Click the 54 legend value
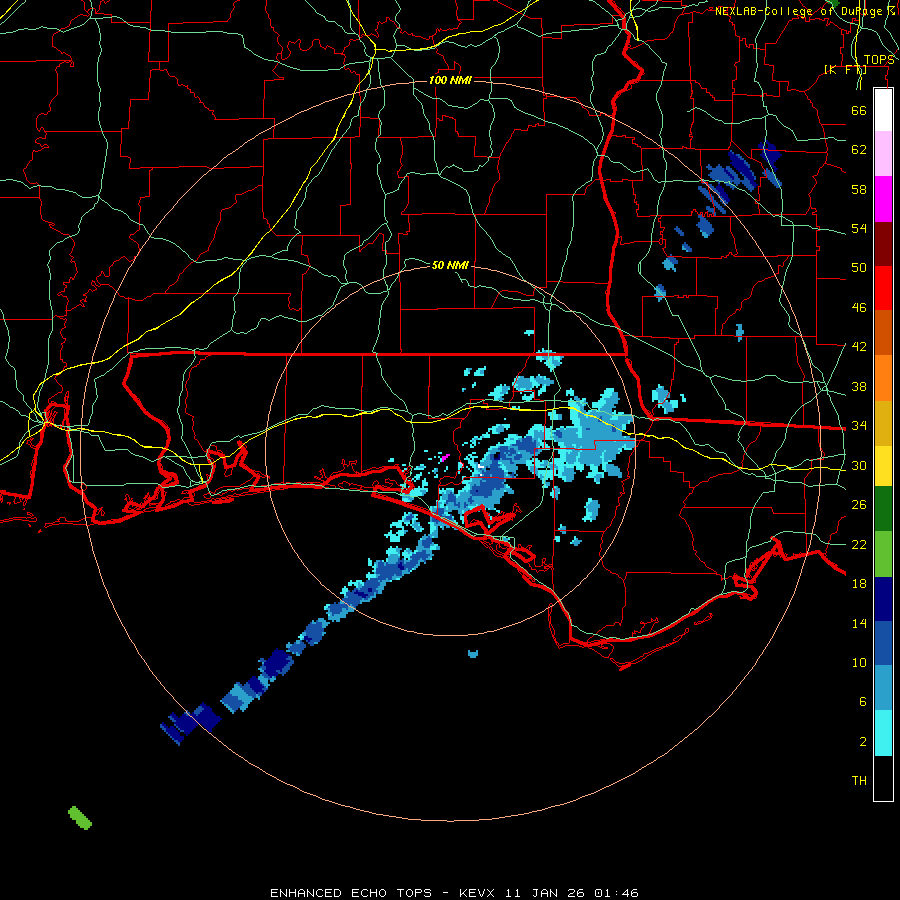 coord(859,228)
